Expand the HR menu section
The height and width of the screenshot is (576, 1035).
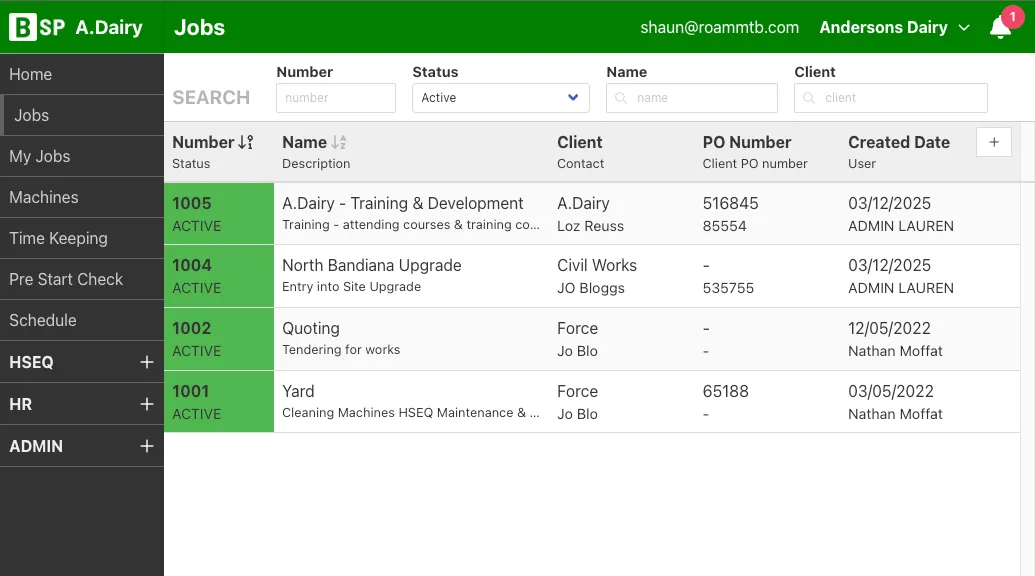coord(82,404)
